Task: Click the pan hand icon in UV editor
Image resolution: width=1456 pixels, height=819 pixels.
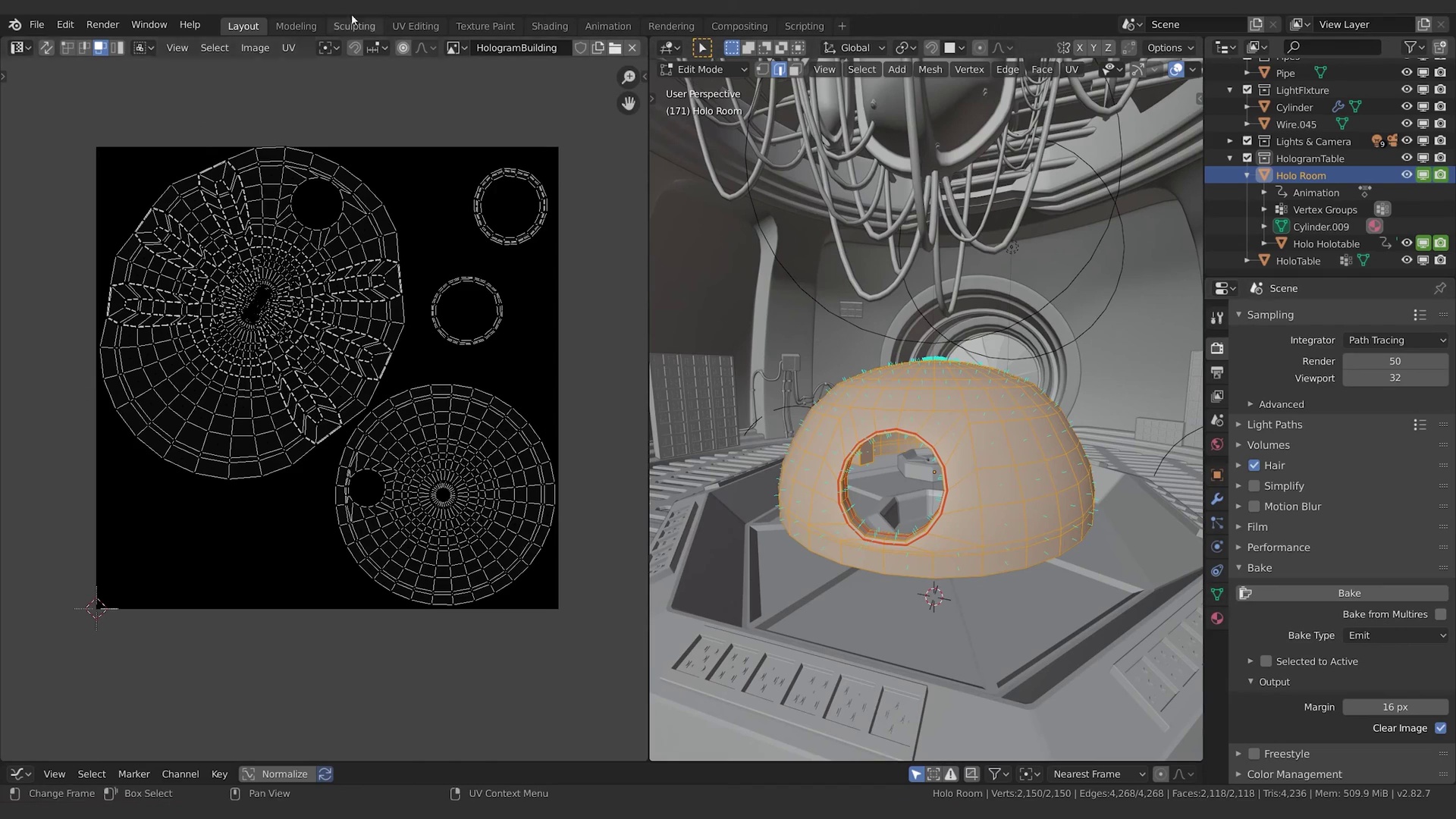Action: (x=628, y=103)
